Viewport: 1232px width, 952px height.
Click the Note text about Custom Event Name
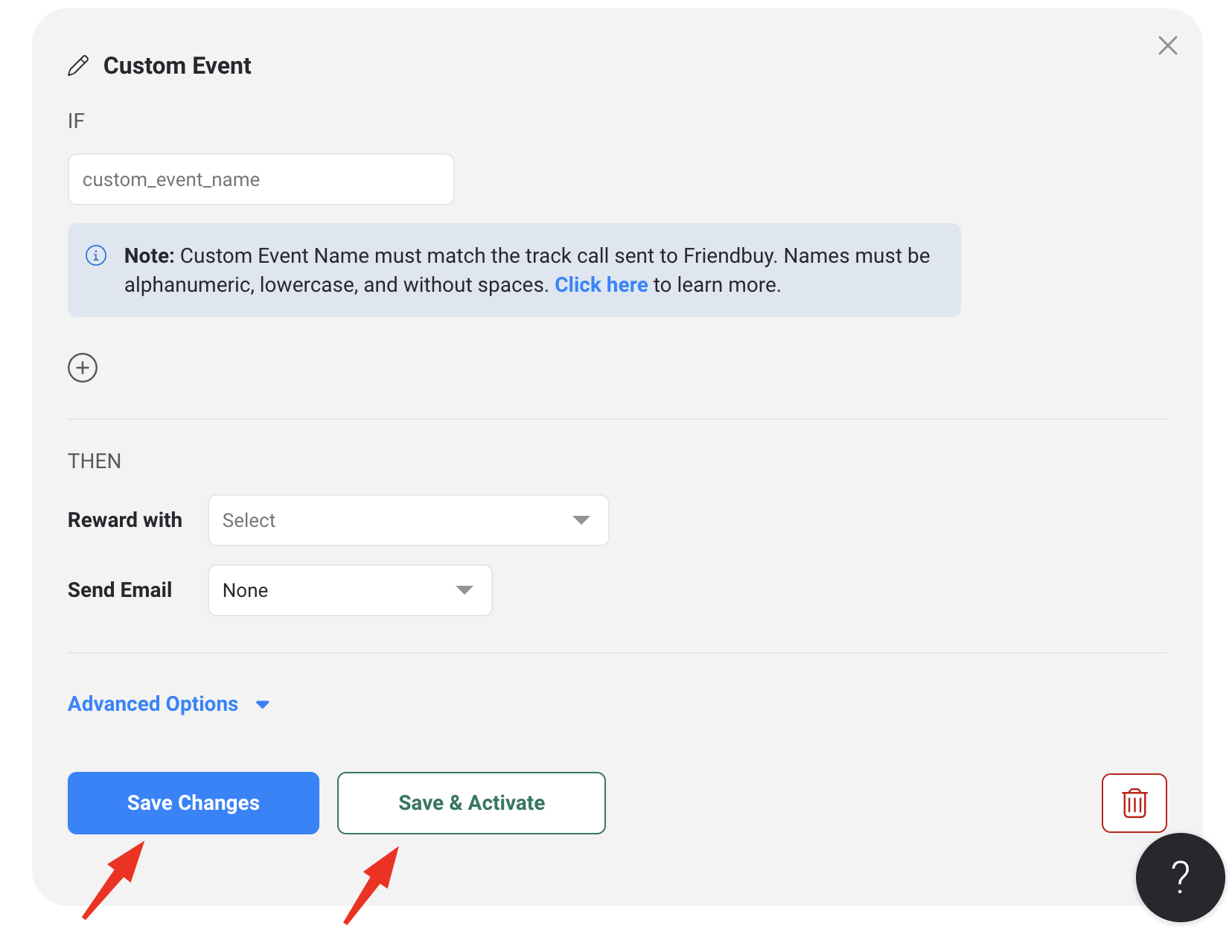(527, 270)
